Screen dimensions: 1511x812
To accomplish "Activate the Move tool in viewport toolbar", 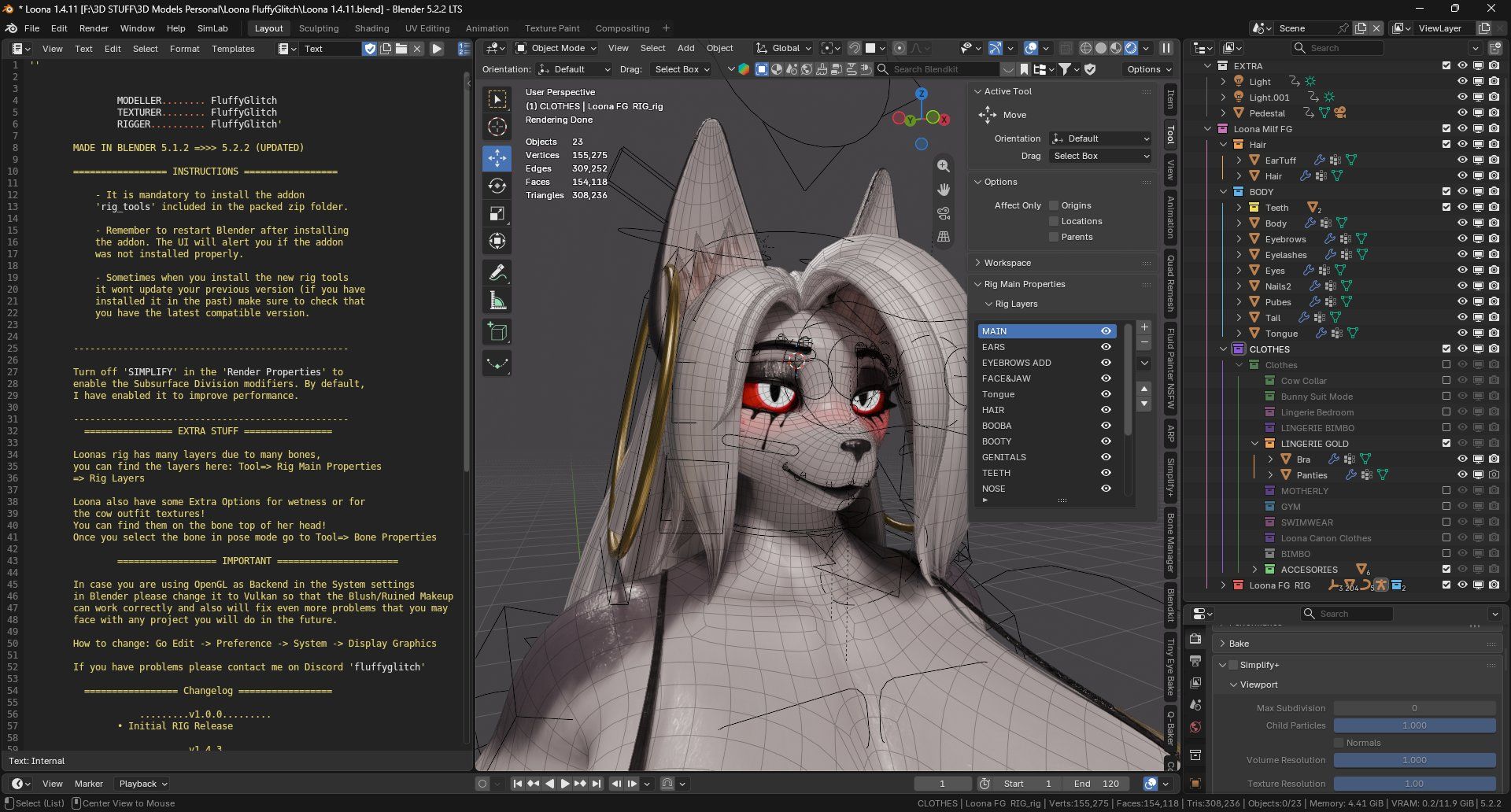I will [x=497, y=158].
